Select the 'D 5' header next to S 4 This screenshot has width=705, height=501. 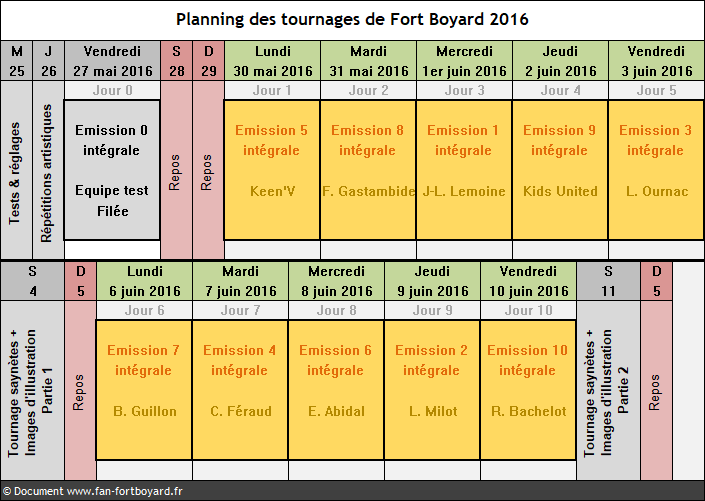tap(80, 281)
